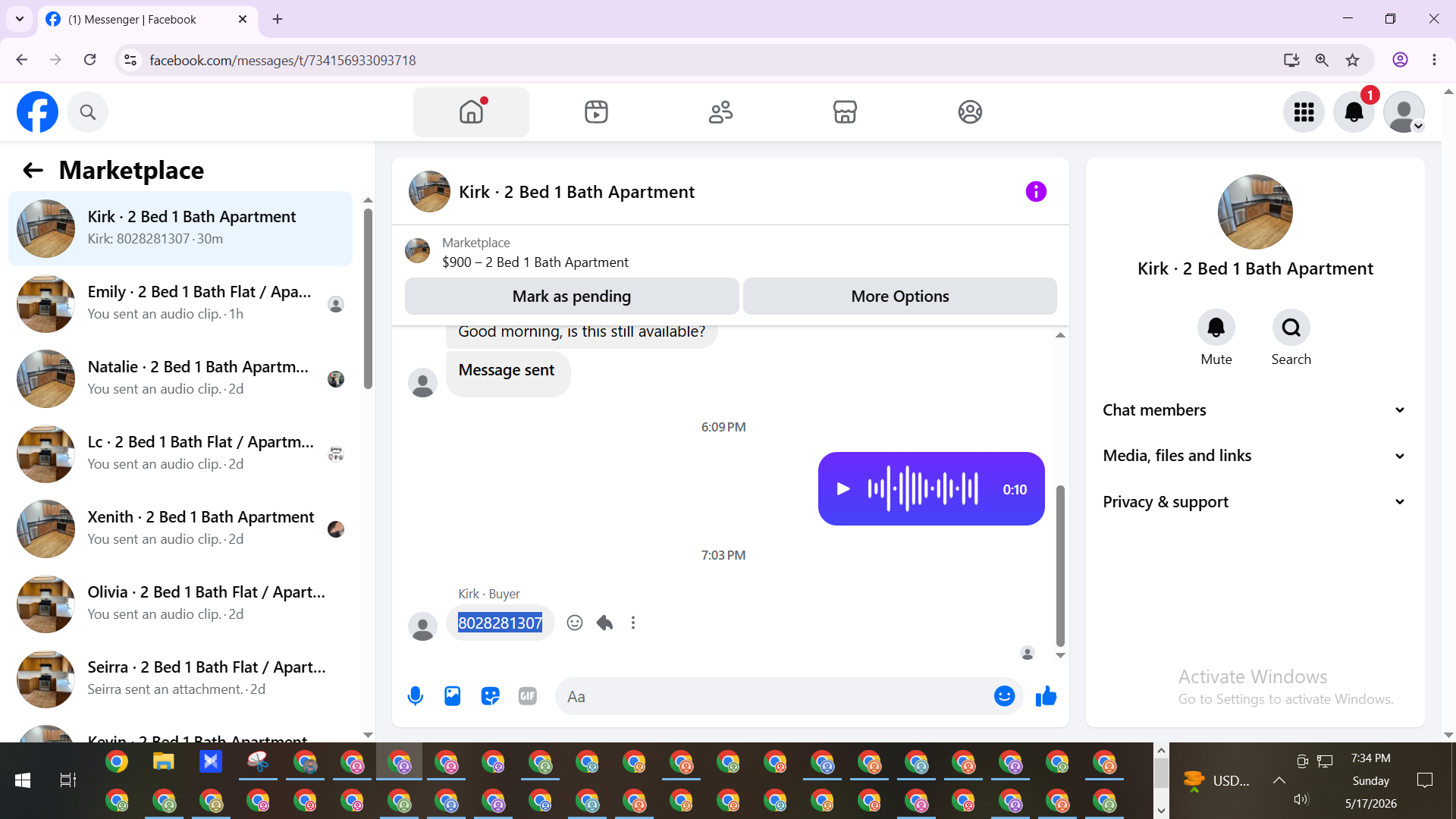Viewport: 1456px width, 819px height.
Task: Reload the Messenger page
Action: 90,60
